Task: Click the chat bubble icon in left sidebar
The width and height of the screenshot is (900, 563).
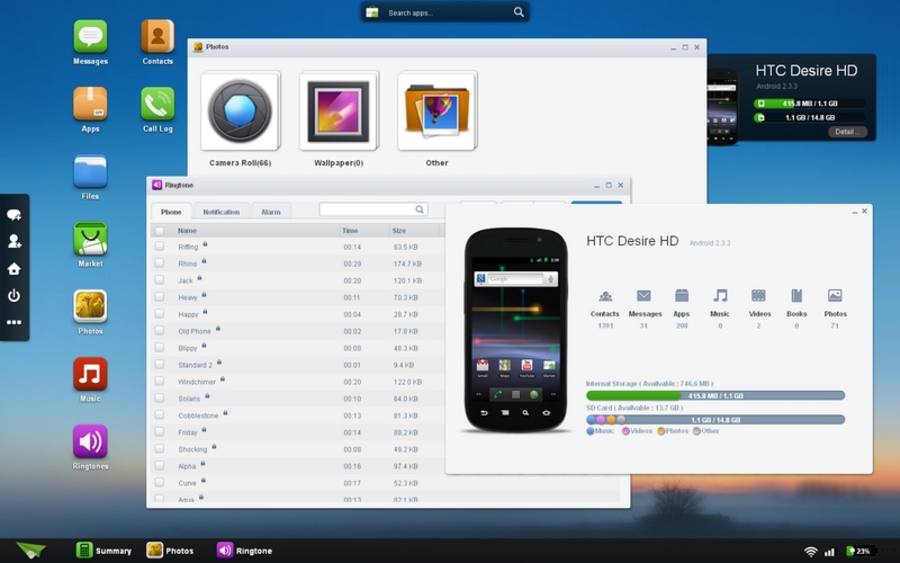Action: 14,215
